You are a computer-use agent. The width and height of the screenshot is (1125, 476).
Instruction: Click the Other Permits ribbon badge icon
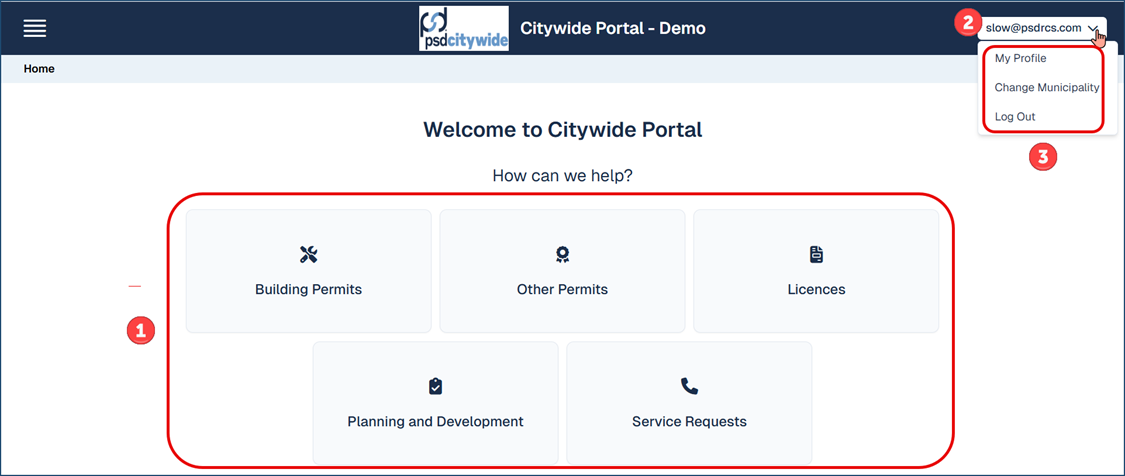(x=562, y=254)
